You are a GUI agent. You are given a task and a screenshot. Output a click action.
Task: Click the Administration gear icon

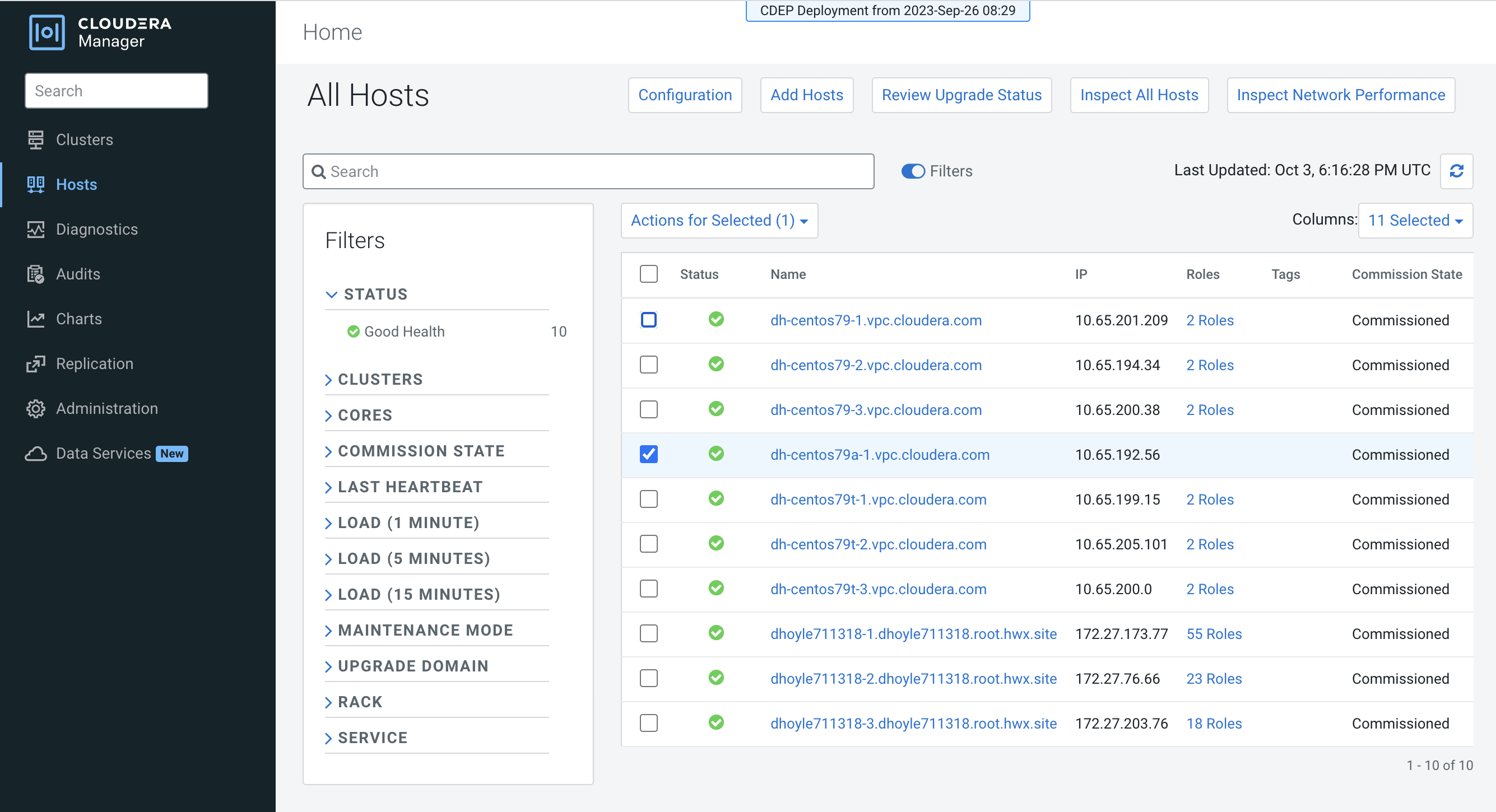click(x=36, y=409)
